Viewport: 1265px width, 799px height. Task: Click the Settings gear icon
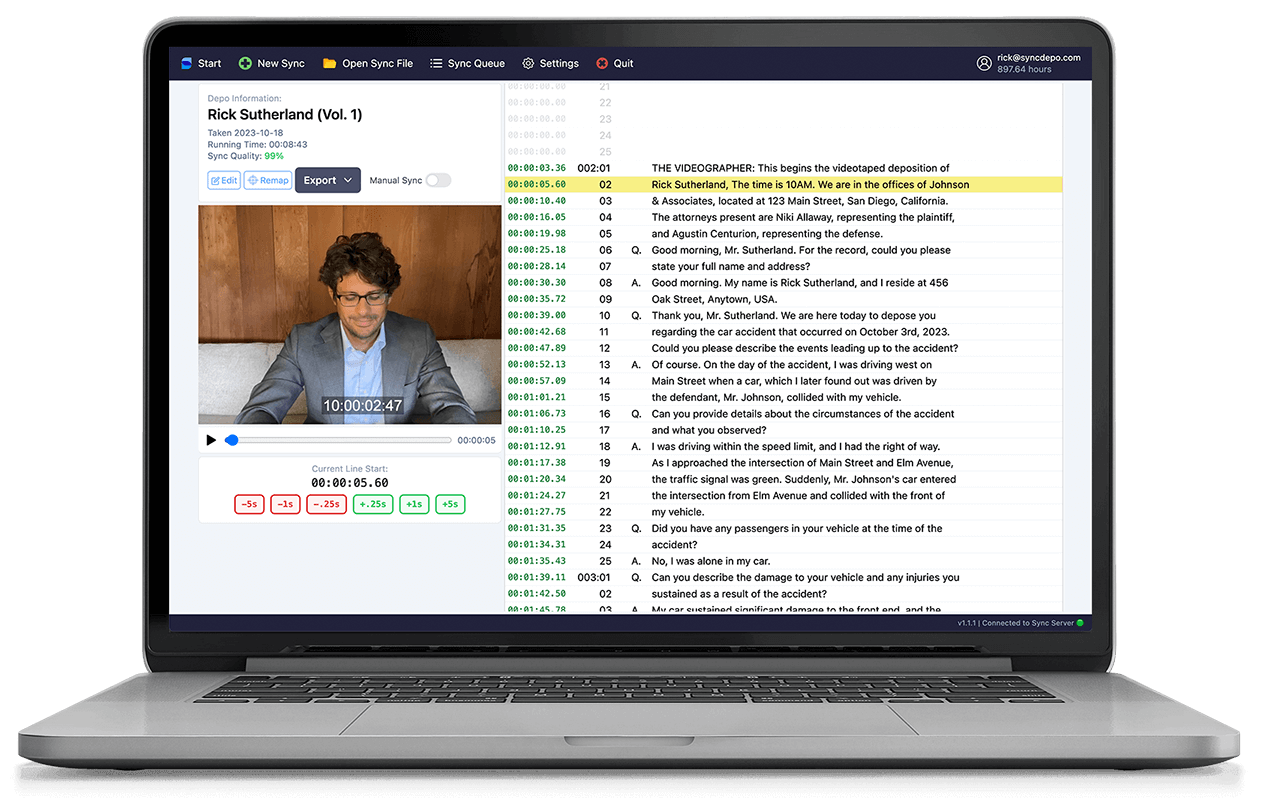pos(528,63)
